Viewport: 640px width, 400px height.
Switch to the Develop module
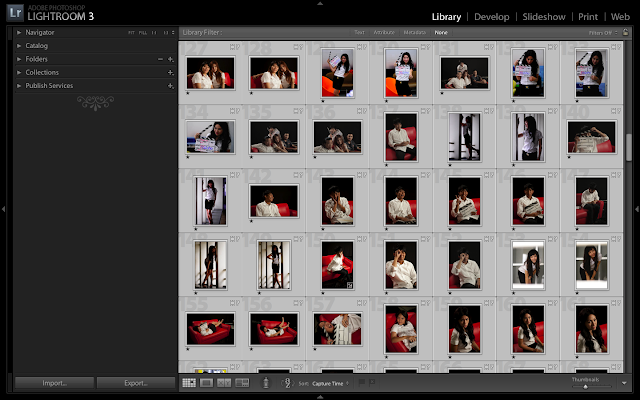pyautogui.click(x=491, y=17)
